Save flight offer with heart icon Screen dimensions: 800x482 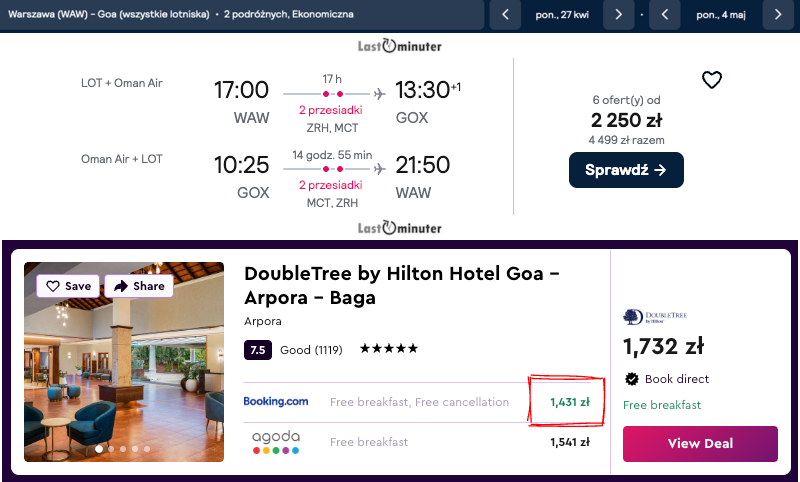pyautogui.click(x=711, y=80)
